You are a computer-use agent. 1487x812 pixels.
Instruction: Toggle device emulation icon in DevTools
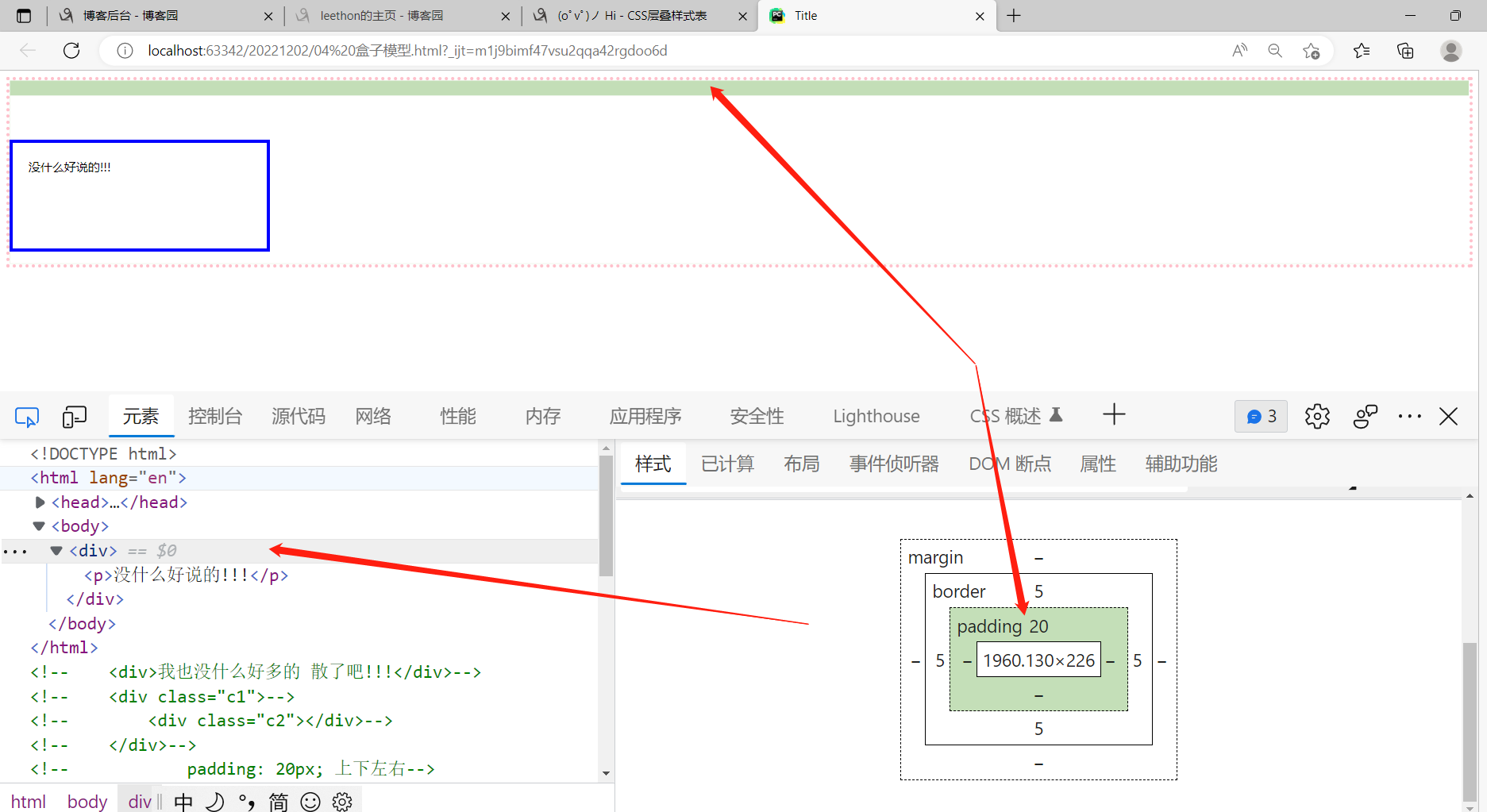tap(75, 417)
